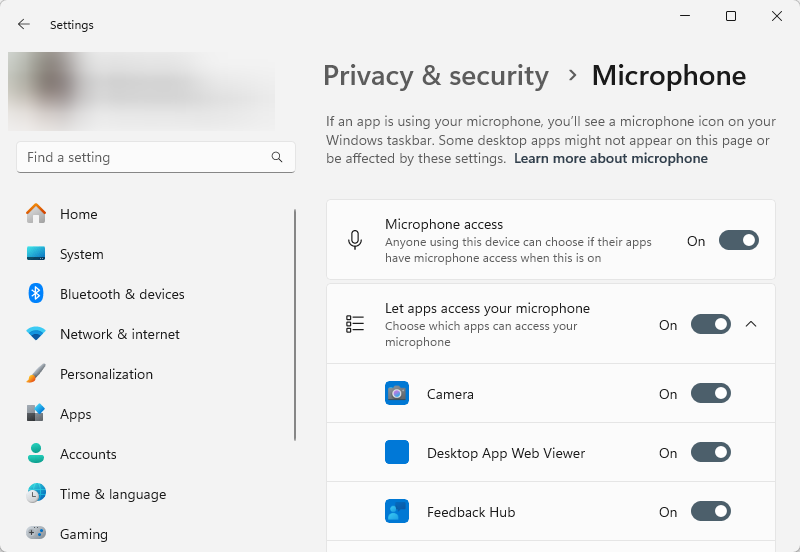Click the Find a setting search box
The image size is (800, 552).
[x=145, y=158]
